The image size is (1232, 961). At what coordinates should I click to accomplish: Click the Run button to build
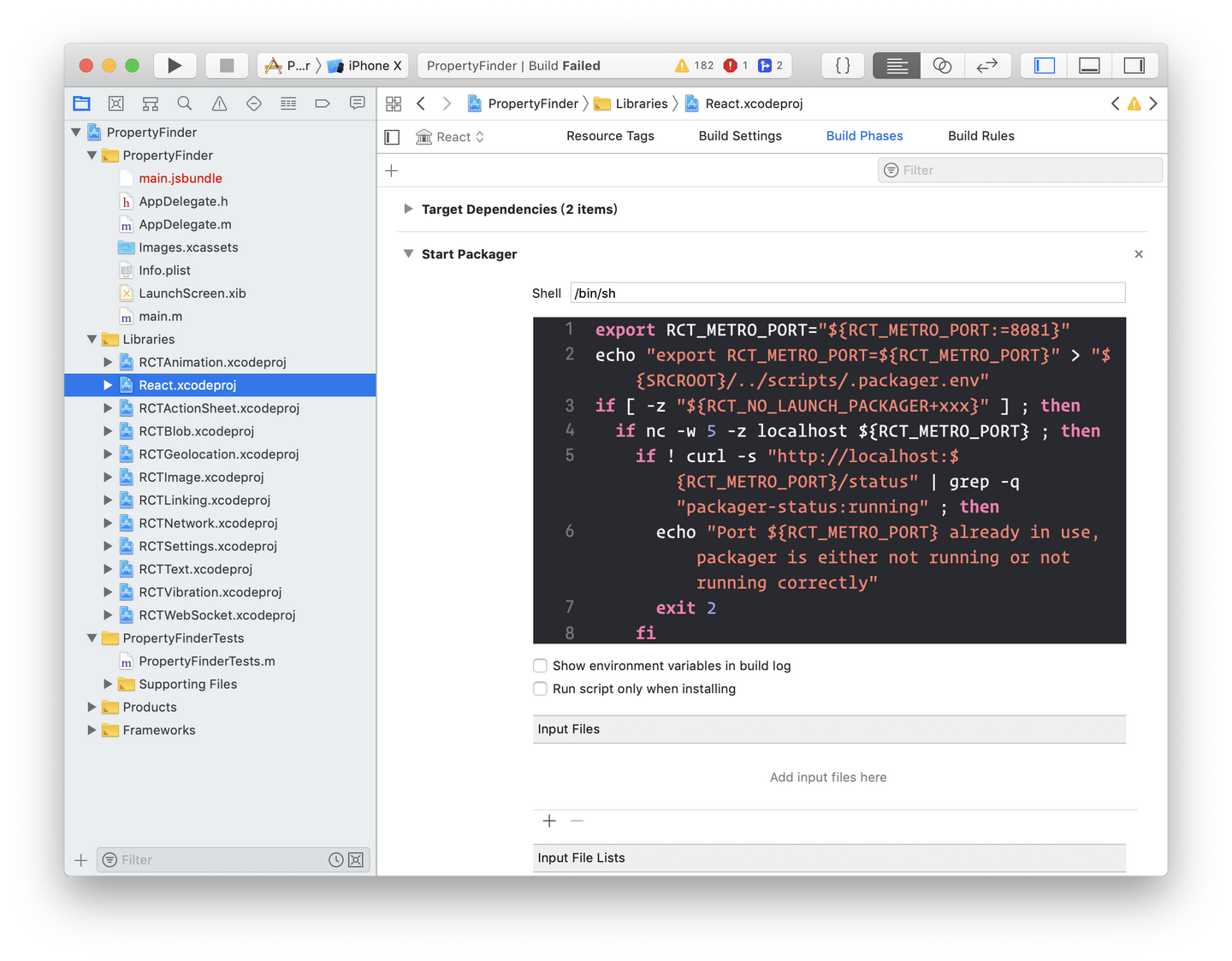pos(175,65)
